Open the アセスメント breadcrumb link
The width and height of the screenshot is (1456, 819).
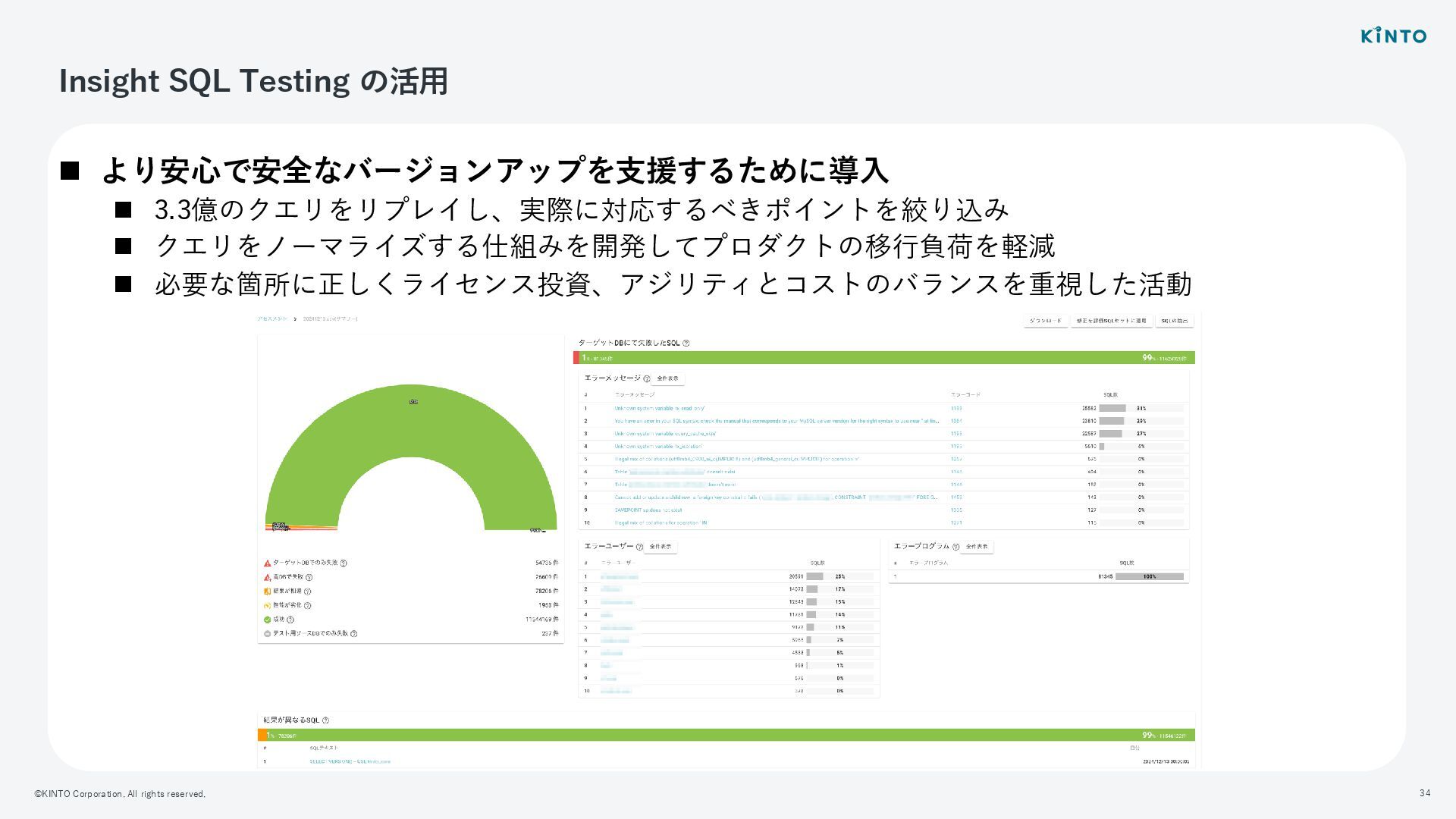(272, 319)
